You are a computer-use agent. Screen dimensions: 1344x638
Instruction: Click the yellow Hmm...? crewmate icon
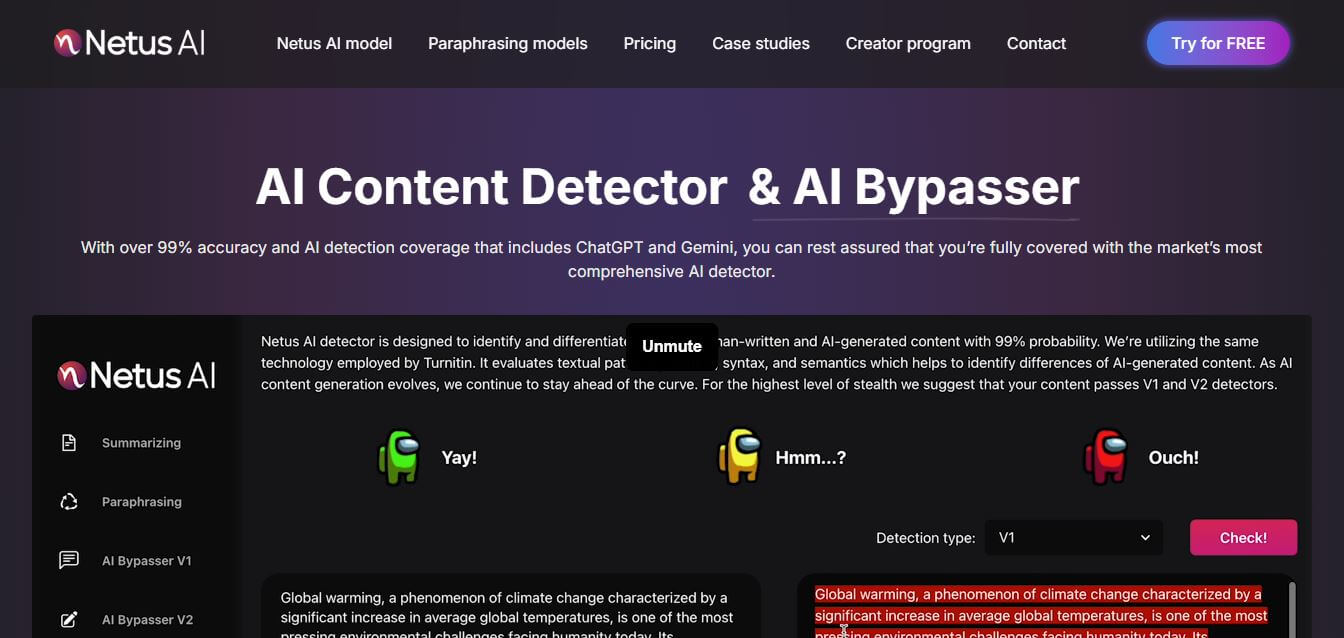point(739,457)
